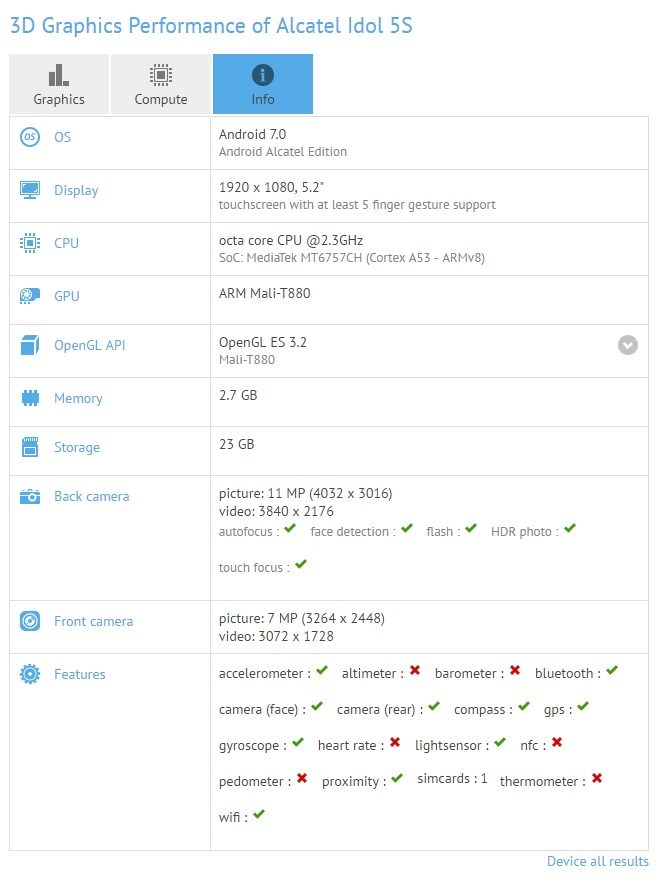Image resolution: width=659 pixels, height=885 pixels.
Task: Open the Device all results link
Action: click(597, 861)
